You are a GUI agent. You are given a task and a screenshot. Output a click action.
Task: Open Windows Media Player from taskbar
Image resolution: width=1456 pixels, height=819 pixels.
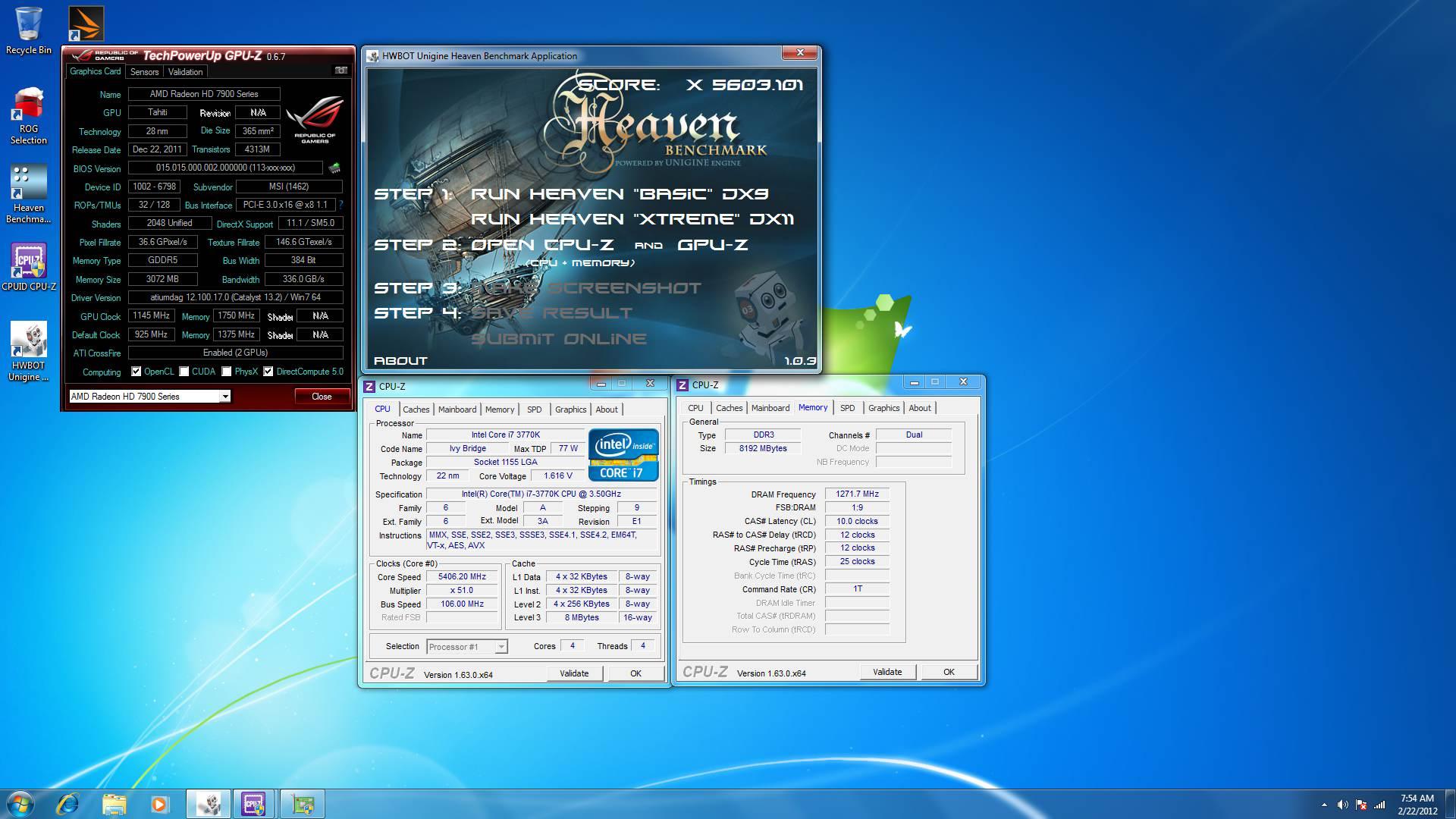(159, 804)
